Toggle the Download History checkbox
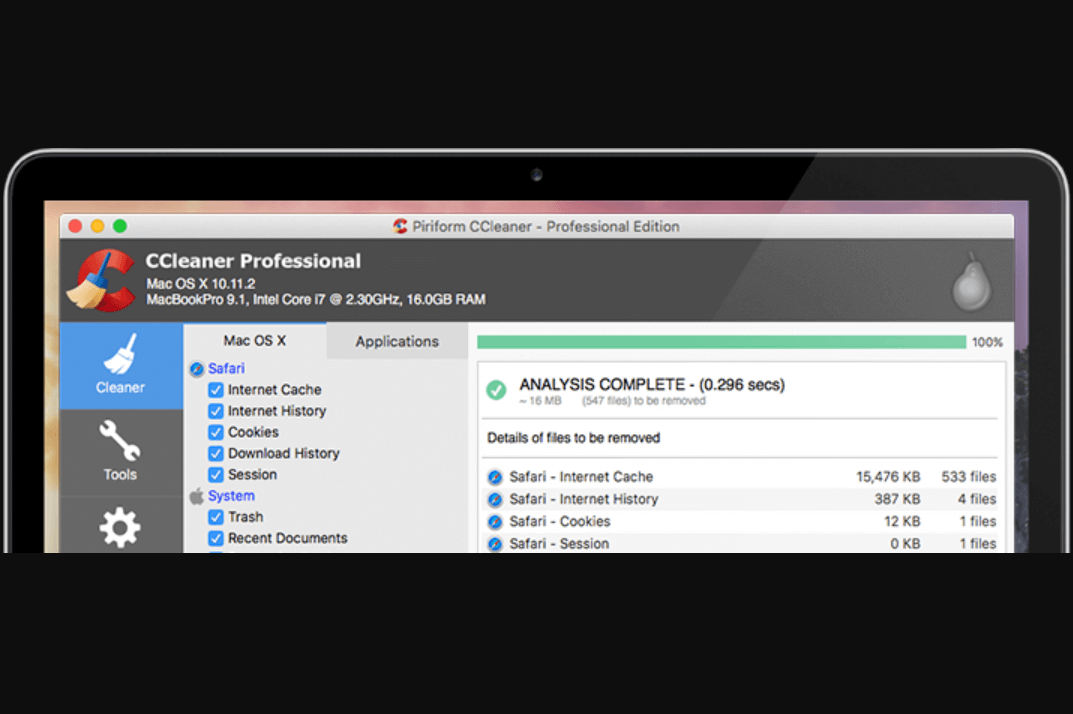This screenshot has width=1073, height=714. [x=214, y=453]
